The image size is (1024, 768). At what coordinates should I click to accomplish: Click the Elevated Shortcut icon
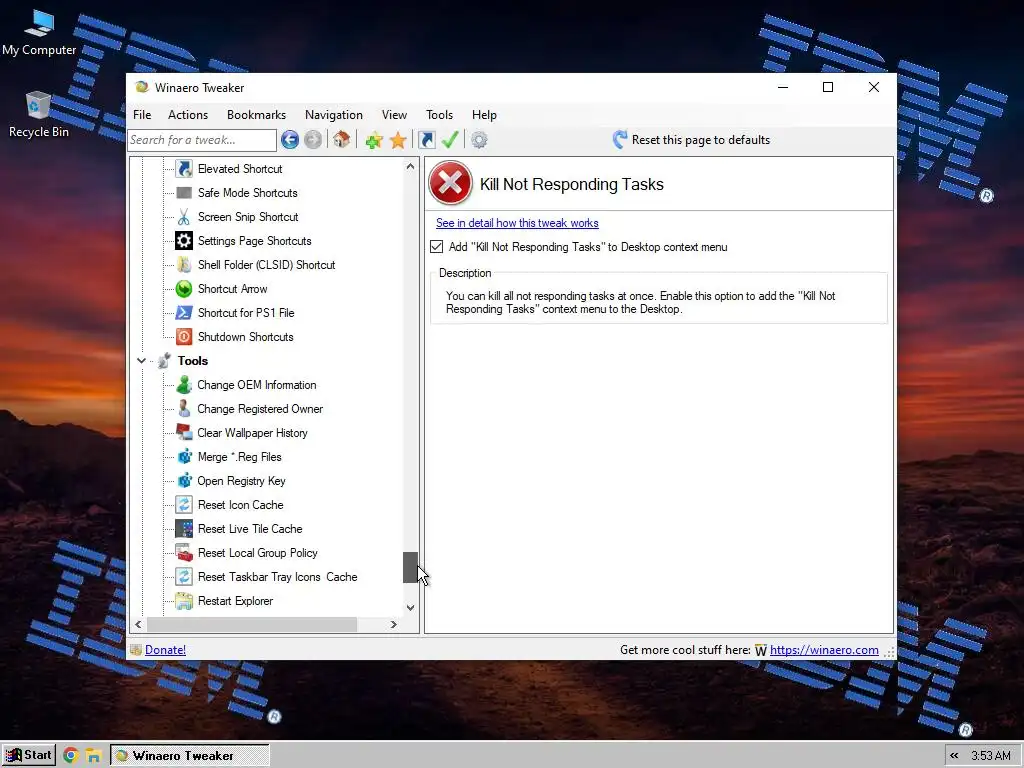184,168
